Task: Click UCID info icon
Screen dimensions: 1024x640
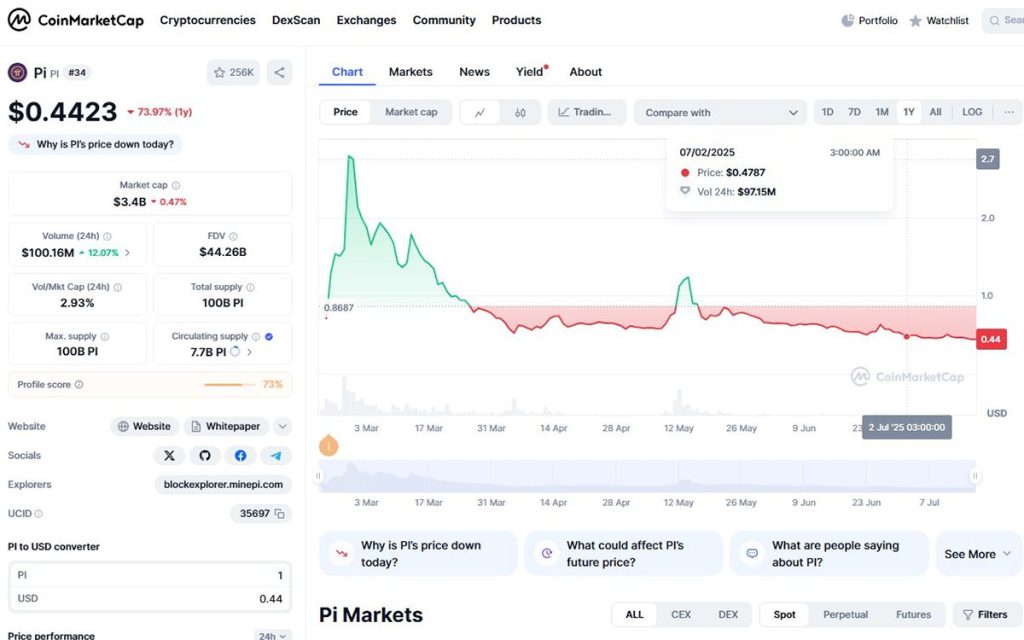Action: (x=39, y=514)
